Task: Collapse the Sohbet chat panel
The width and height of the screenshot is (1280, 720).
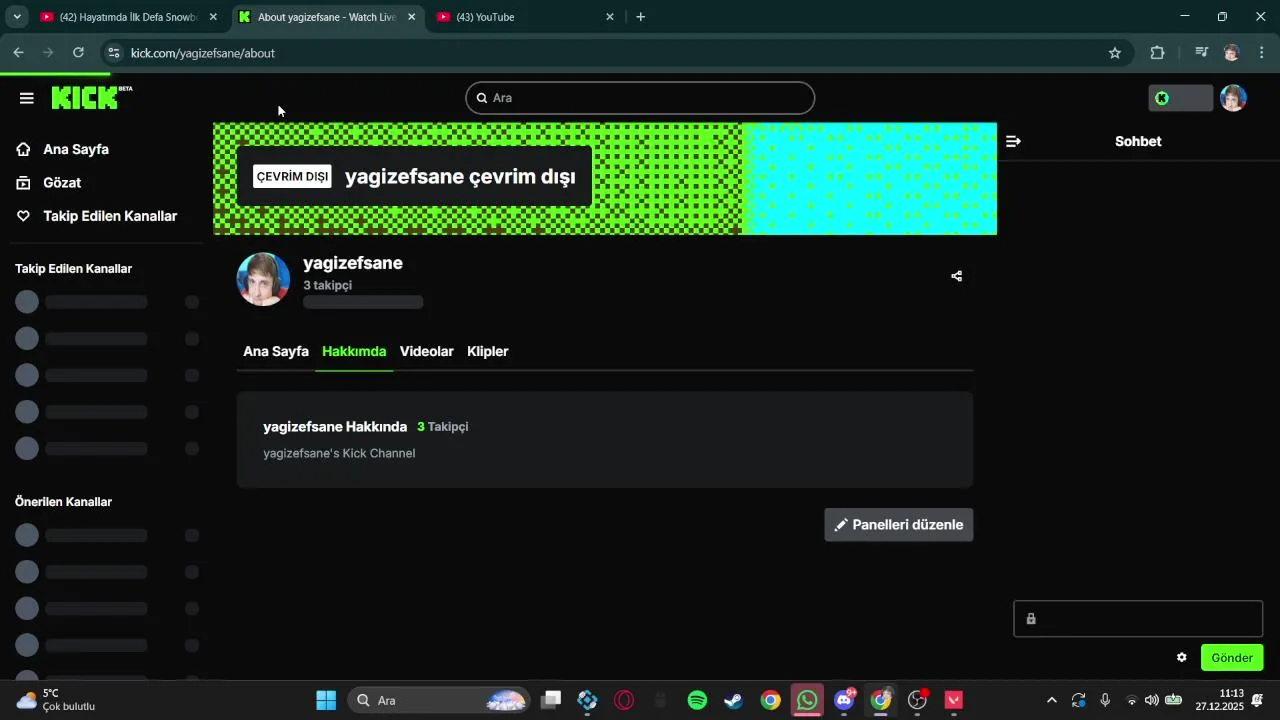Action: [1013, 141]
